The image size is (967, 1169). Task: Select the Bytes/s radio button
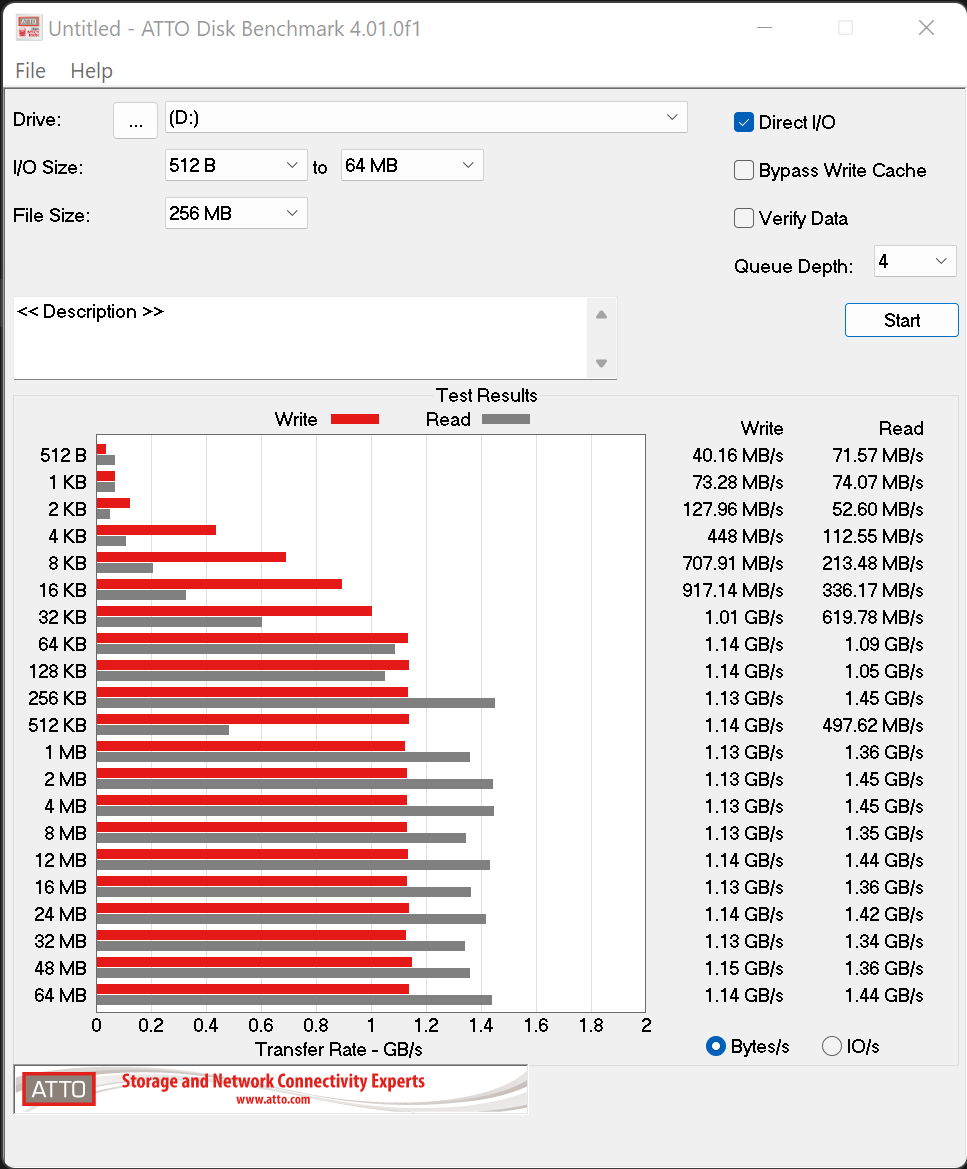pyautogui.click(x=716, y=1046)
